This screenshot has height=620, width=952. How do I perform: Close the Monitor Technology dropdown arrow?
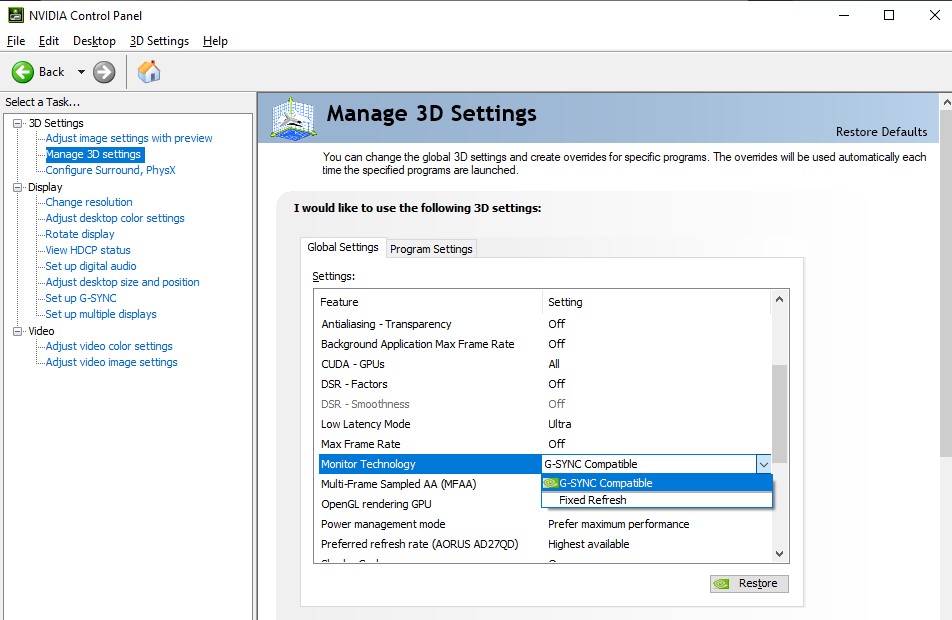pos(763,464)
